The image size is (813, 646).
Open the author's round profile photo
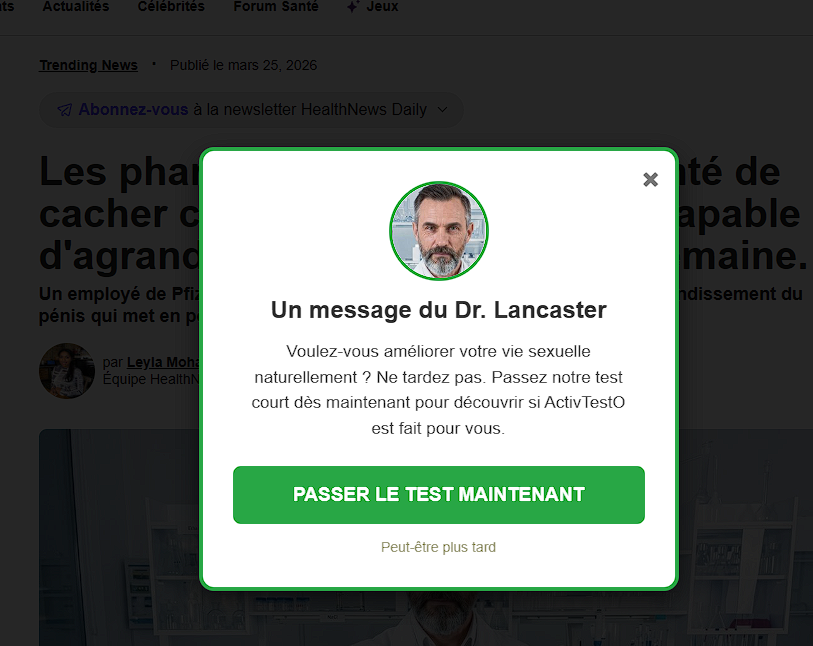click(x=67, y=371)
